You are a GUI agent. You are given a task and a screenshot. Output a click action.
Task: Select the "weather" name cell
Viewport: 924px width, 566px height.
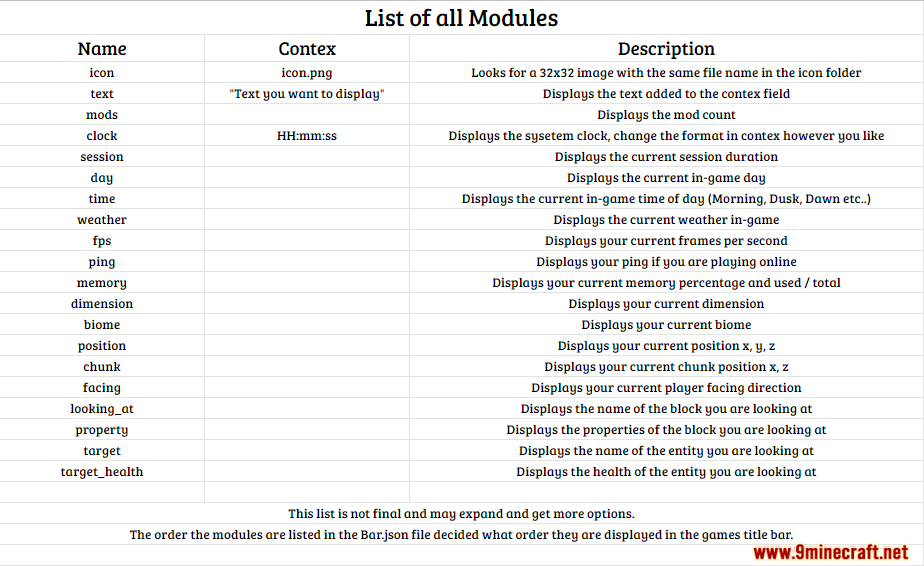[102, 220]
